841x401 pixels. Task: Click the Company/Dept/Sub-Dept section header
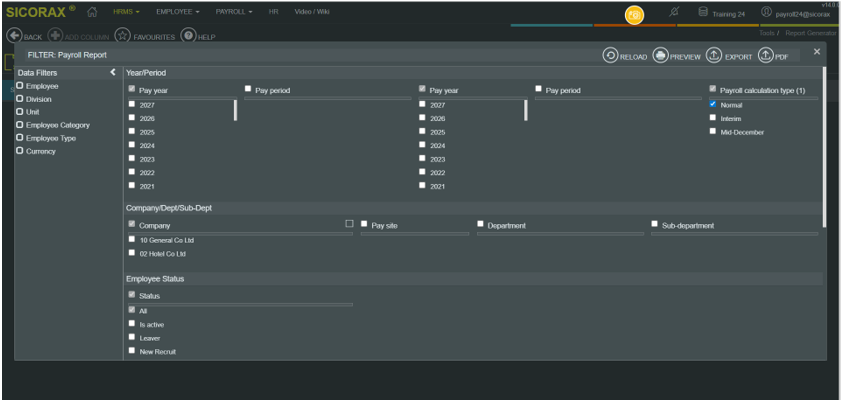(473, 208)
